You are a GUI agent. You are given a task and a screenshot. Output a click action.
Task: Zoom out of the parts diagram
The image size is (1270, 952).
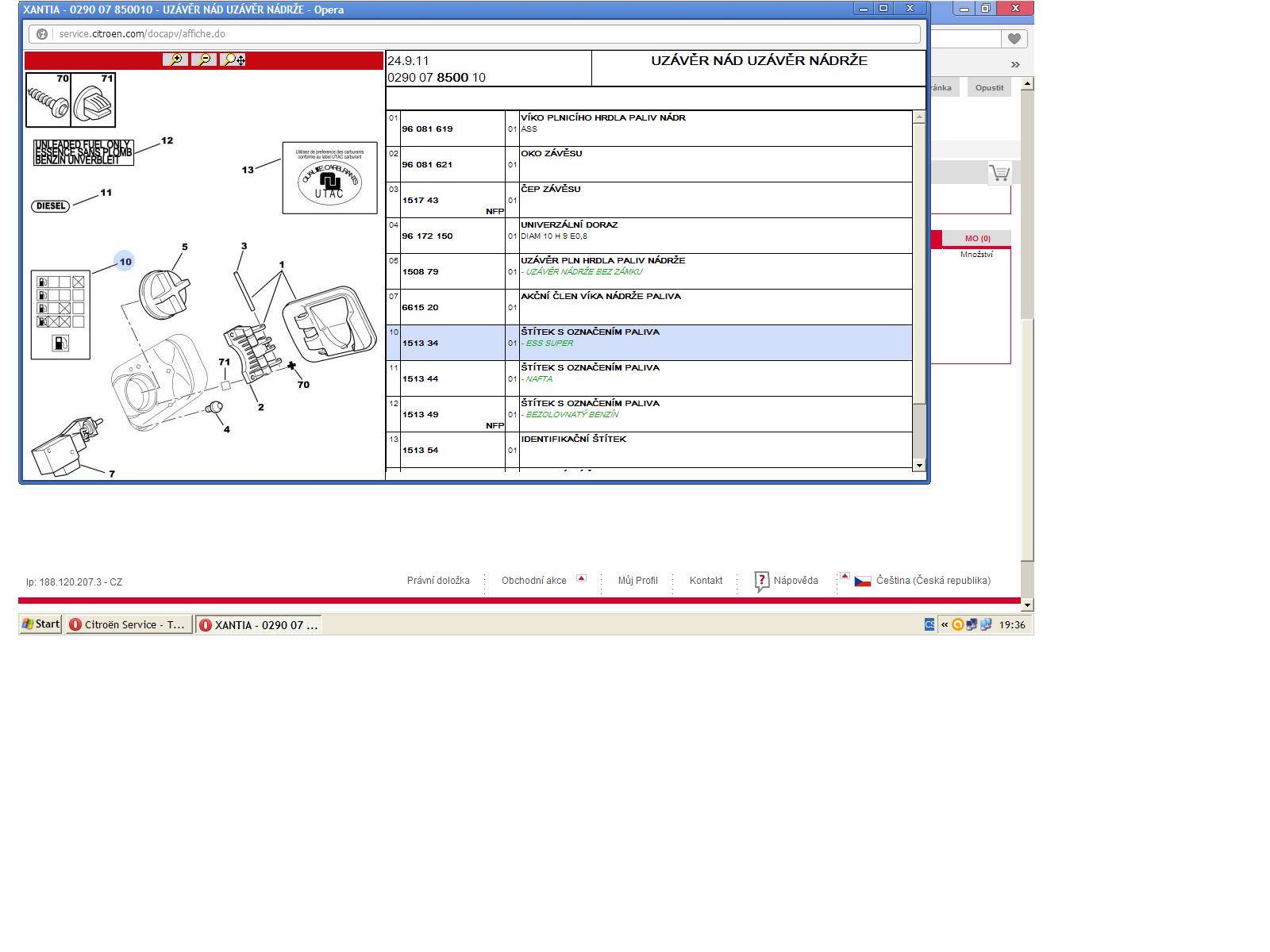(x=204, y=59)
